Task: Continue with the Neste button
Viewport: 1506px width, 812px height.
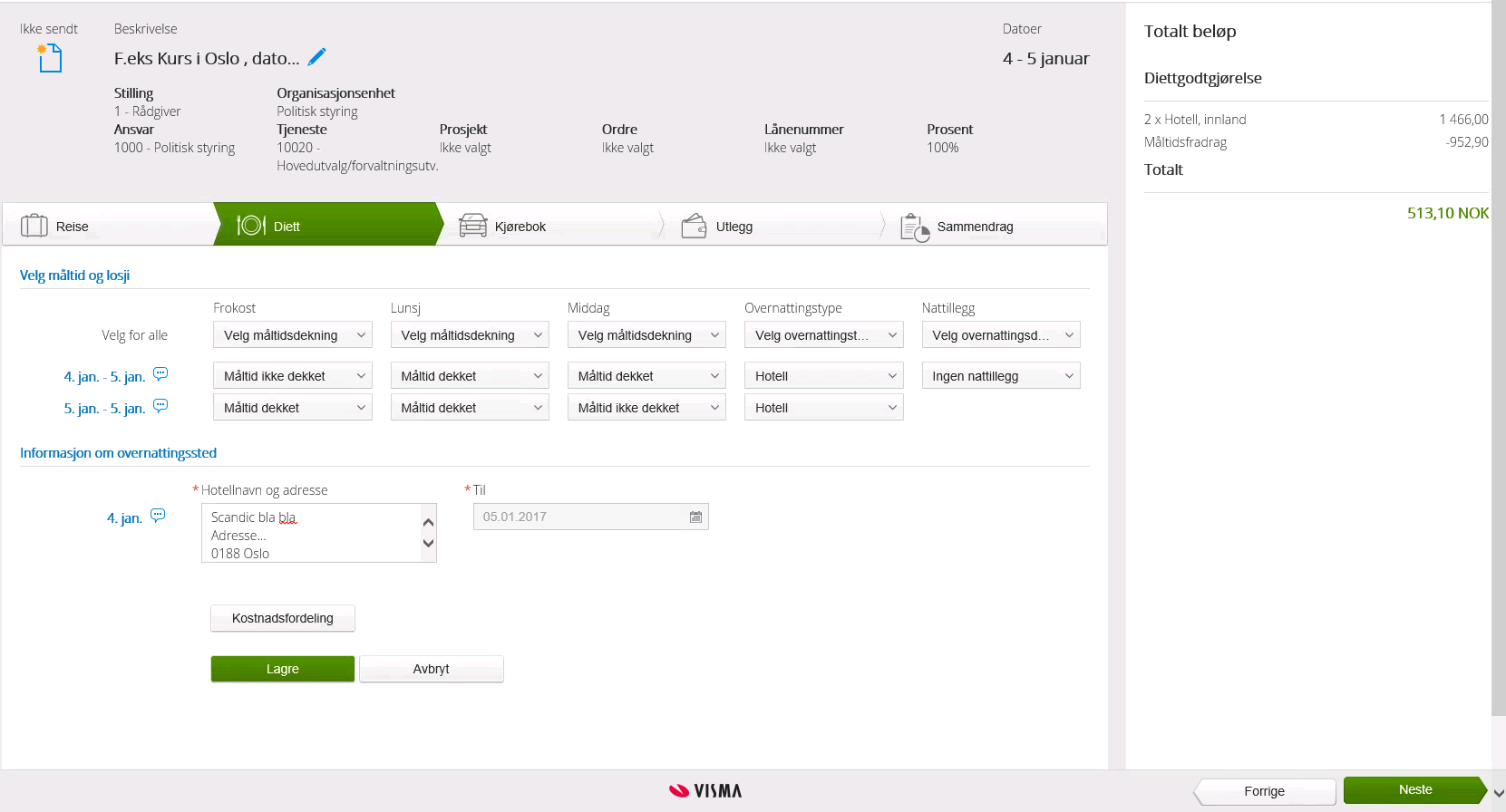Action: click(x=1415, y=790)
